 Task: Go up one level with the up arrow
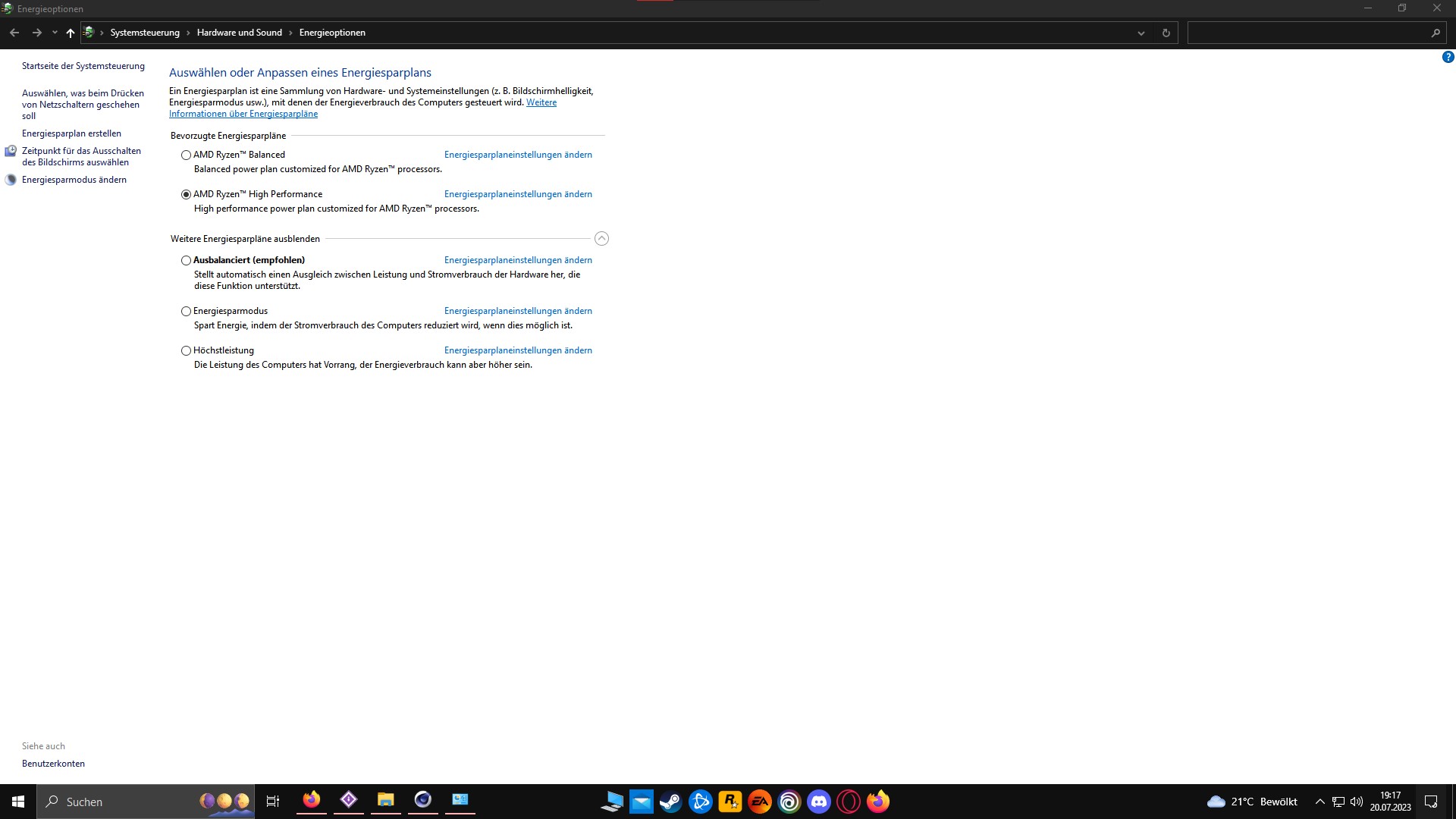click(x=71, y=33)
